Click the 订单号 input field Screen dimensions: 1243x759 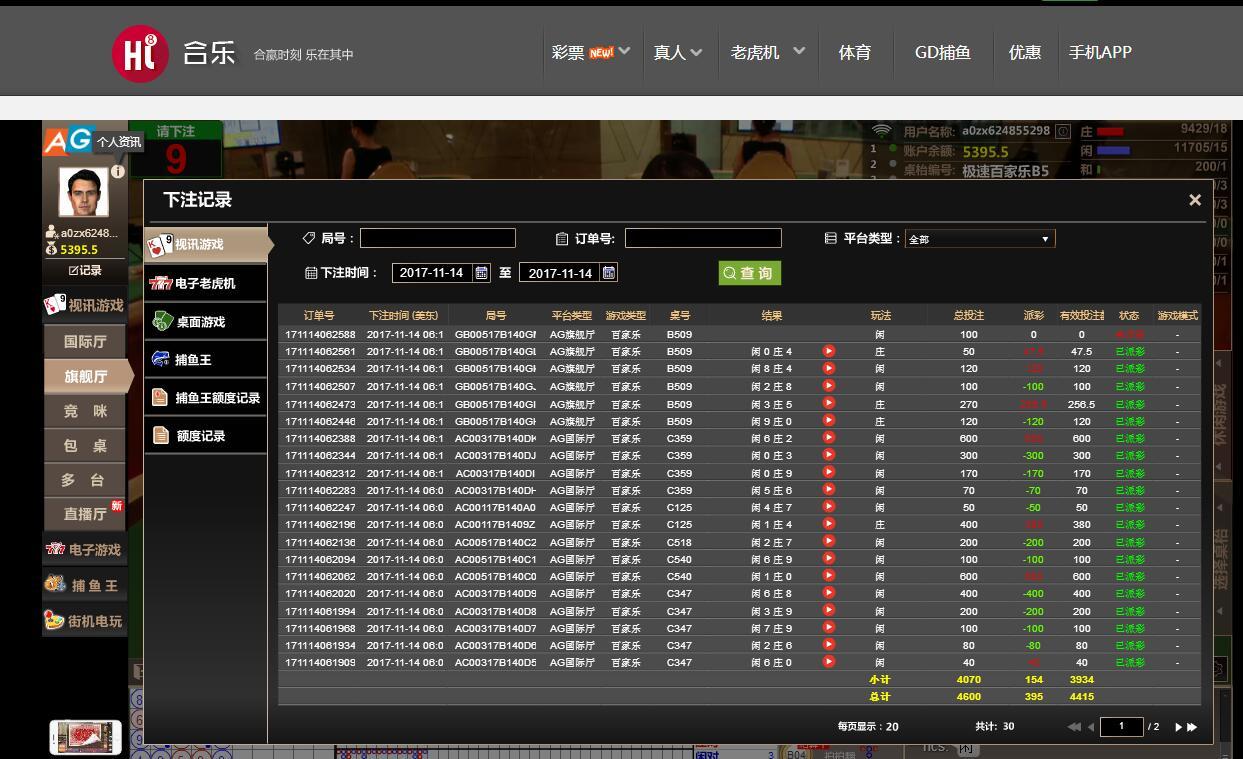click(703, 238)
